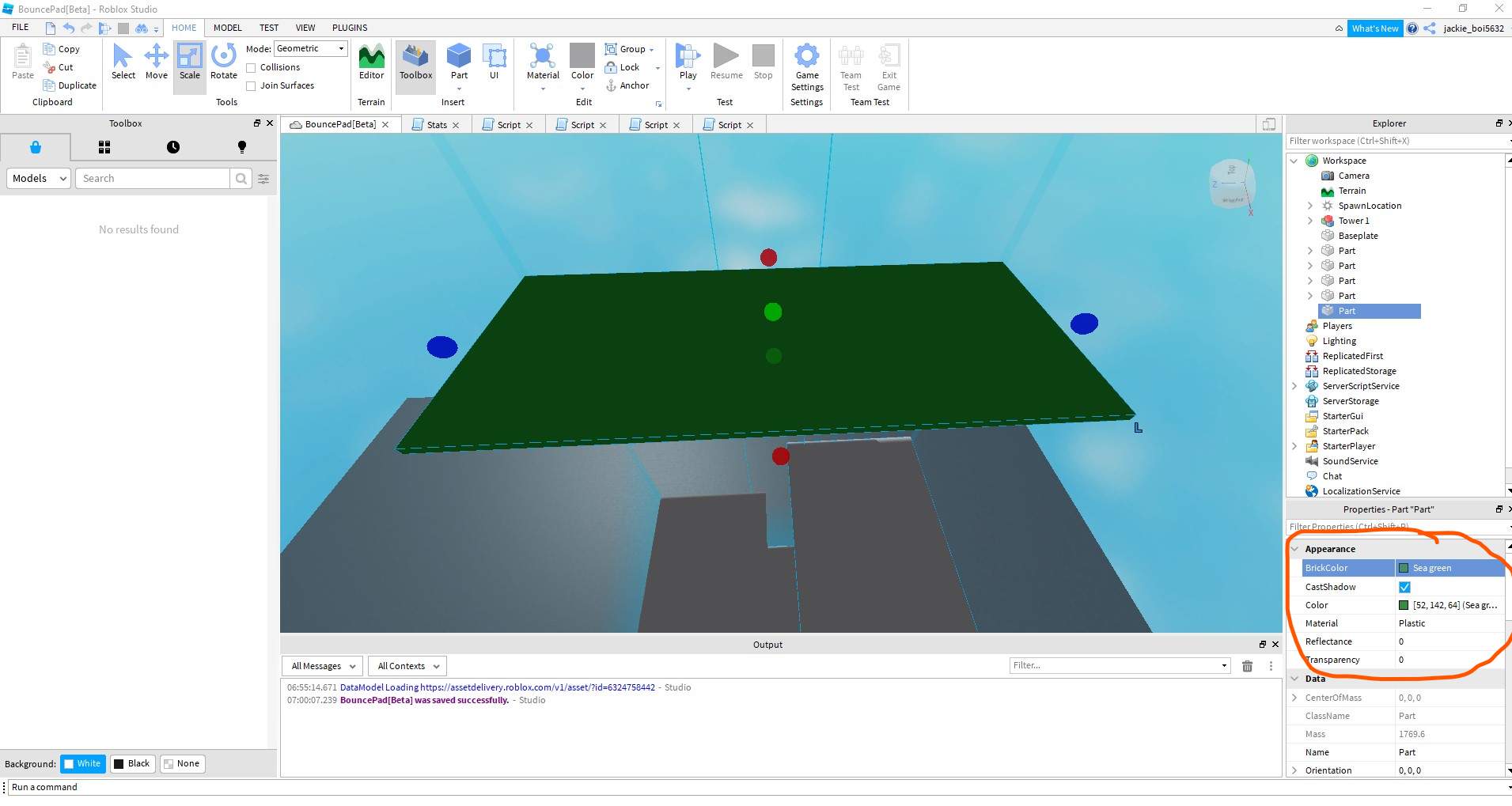The height and width of the screenshot is (806, 1512).
Task: Expand the Tower1 tree node
Action: [1309, 221]
